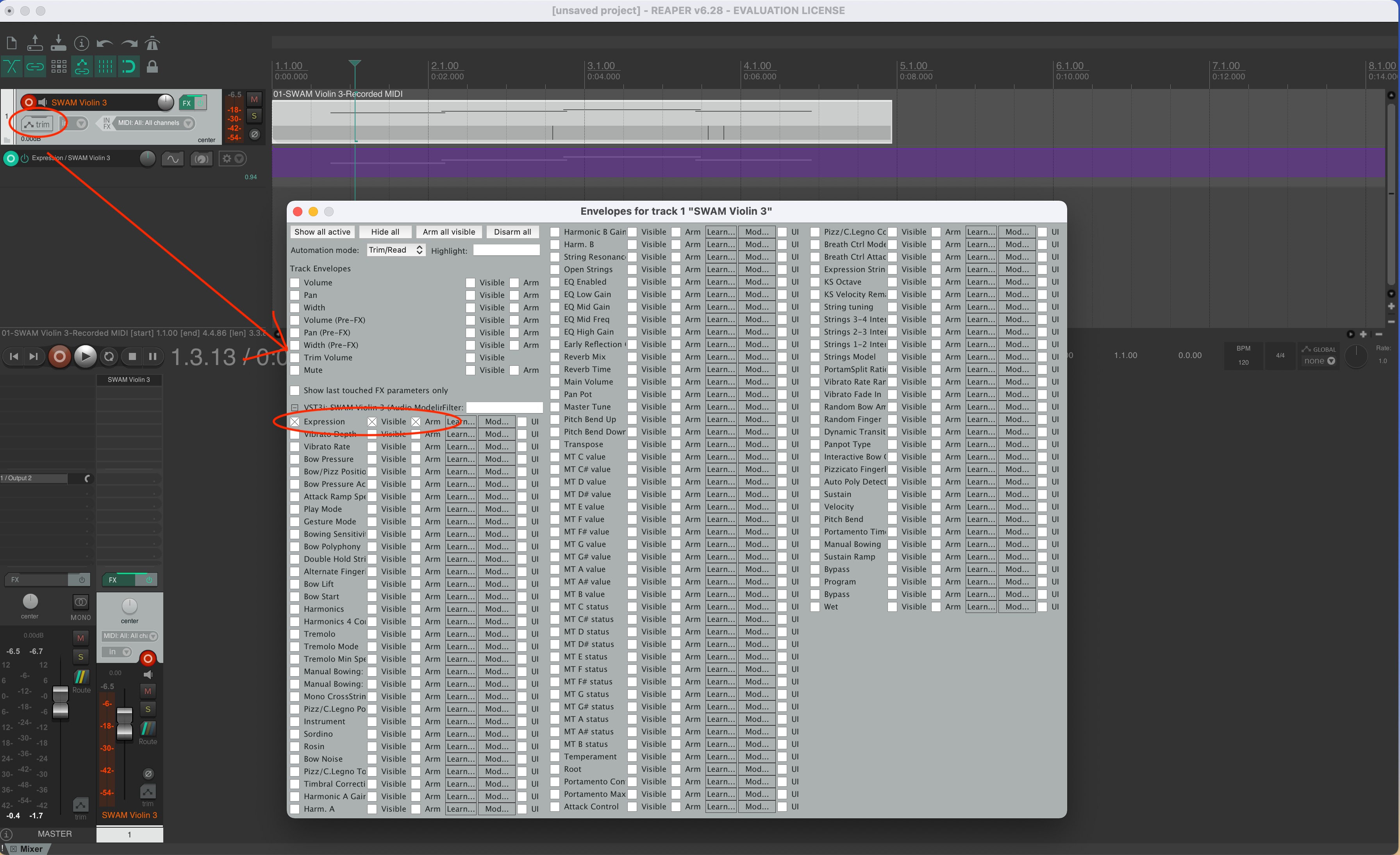Adjust MASTER mixer volume fader

(x=60, y=702)
